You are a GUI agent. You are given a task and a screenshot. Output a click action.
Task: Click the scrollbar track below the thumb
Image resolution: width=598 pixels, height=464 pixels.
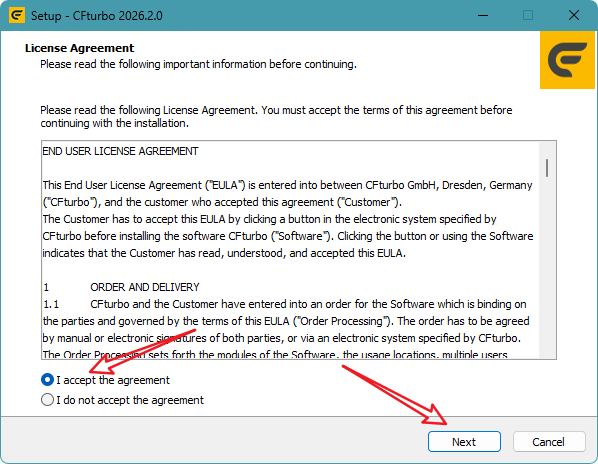pyautogui.click(x=547, y=267)
